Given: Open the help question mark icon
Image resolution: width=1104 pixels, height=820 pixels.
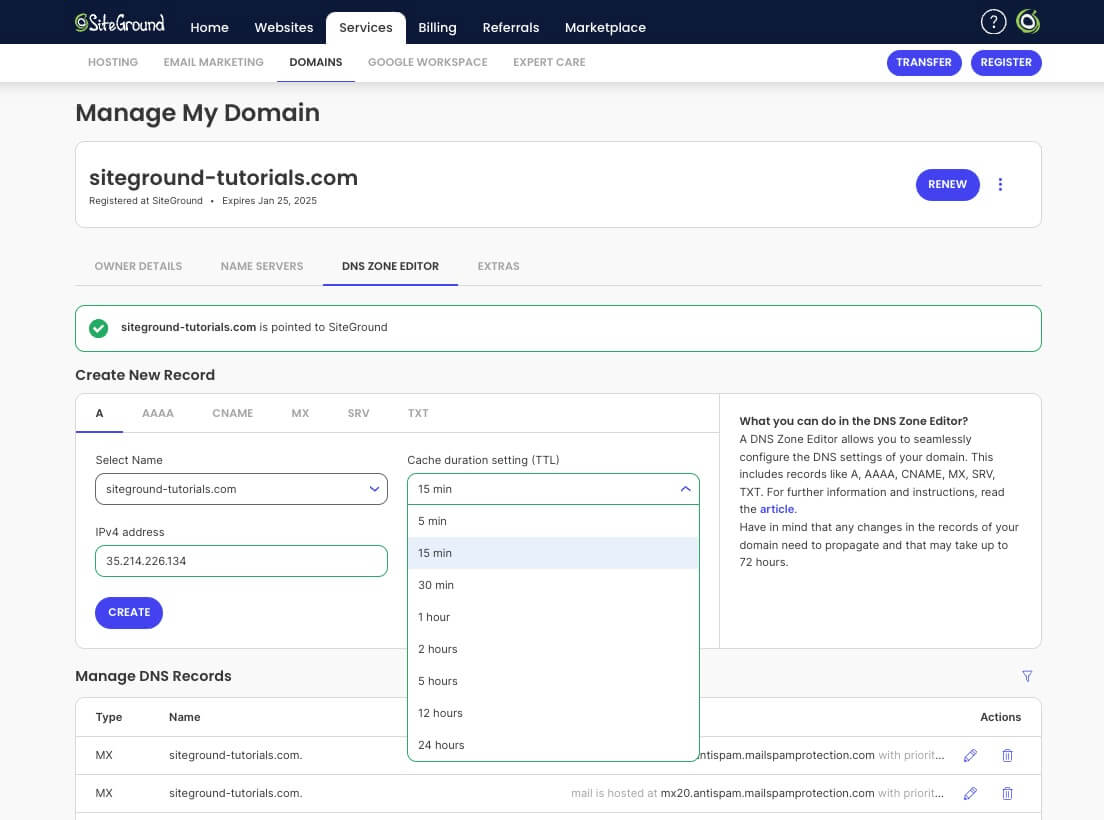Looking at the screenshot, I should click(x=993, y=22).
